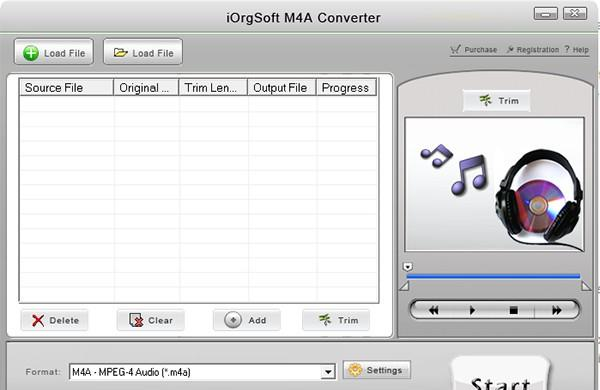Close the iOrgSoft M4A Converter window

[575, 14]
